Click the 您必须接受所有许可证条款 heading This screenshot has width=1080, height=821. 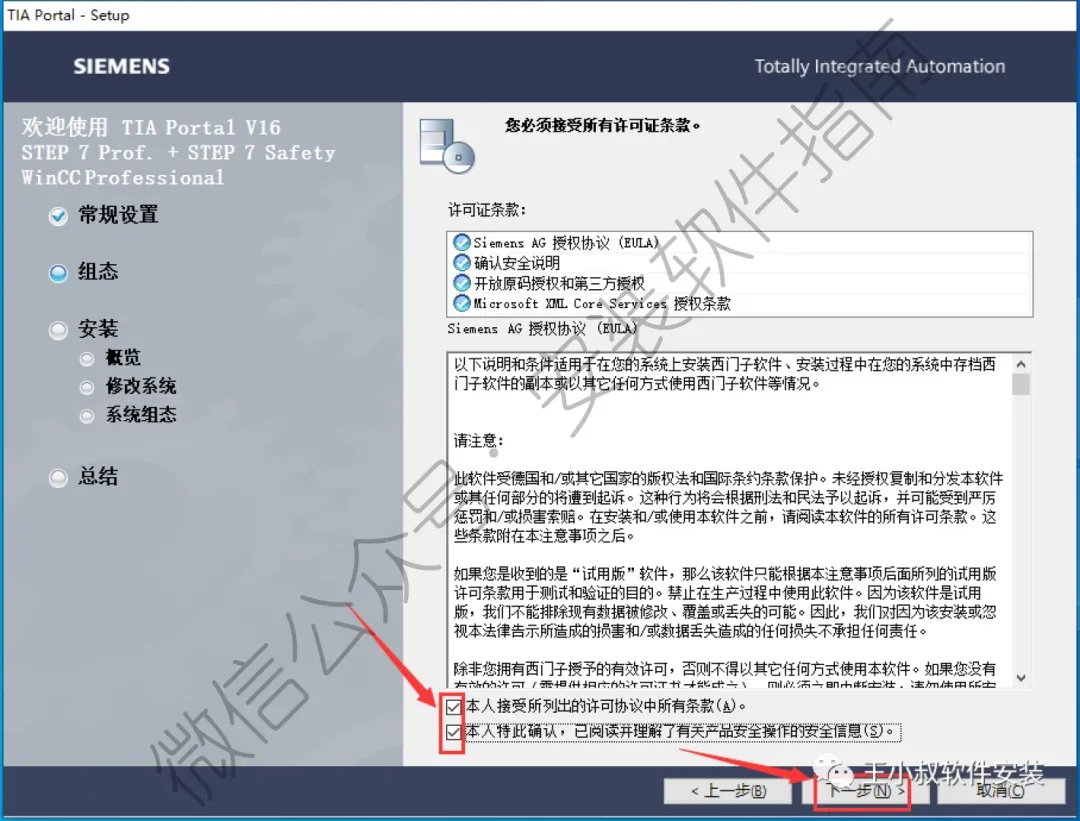tap(603, 125)
